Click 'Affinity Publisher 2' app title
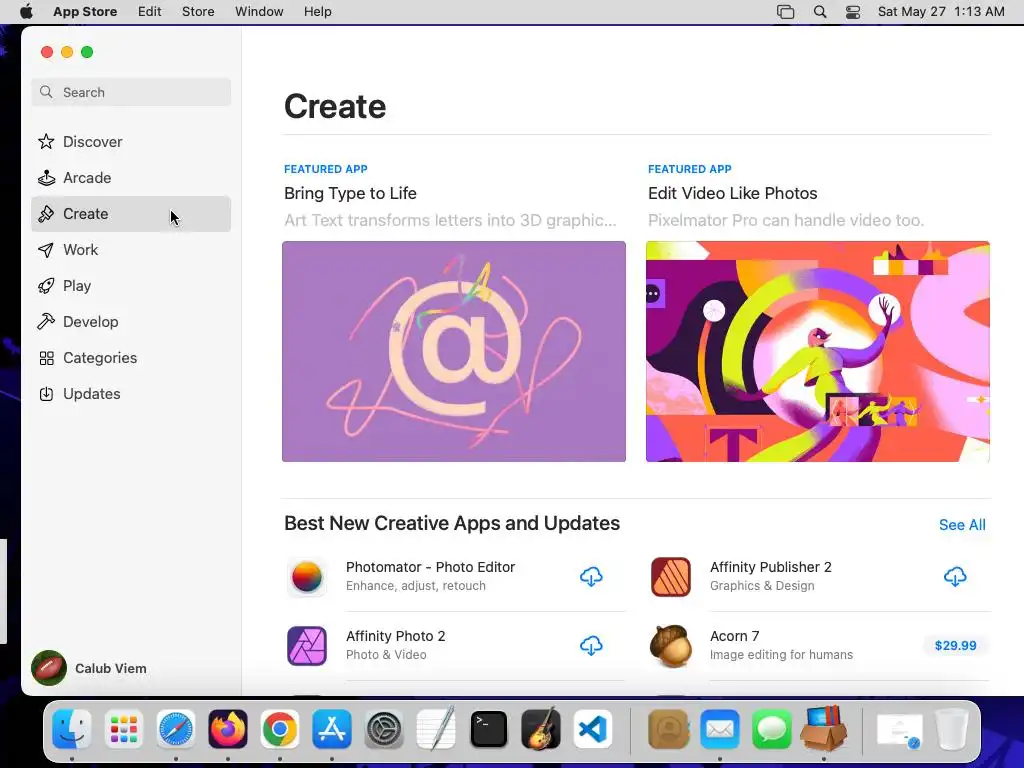Image resolution: width=1024 pixels, height=768 pixels. (x=771, y=567)
